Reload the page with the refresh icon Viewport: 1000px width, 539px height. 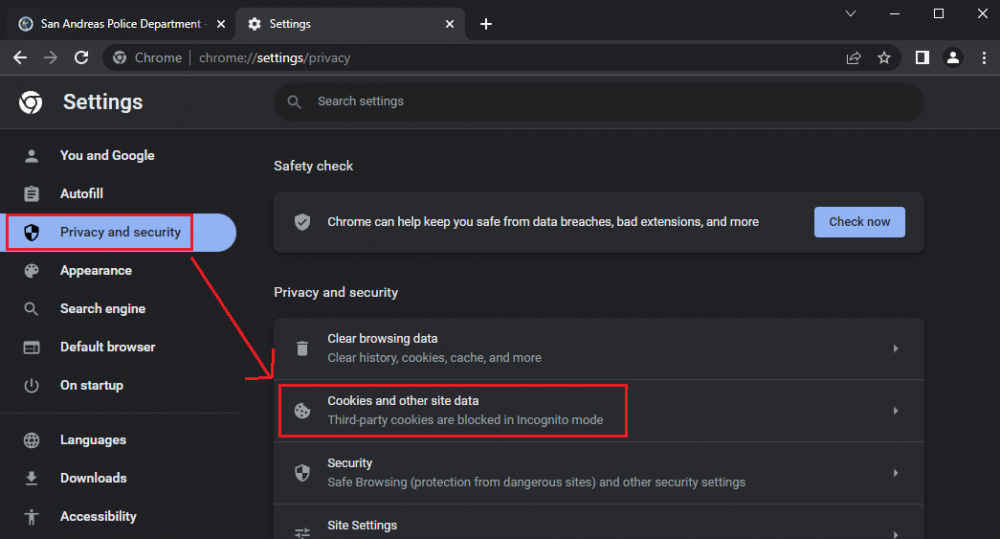pos(81,58)
